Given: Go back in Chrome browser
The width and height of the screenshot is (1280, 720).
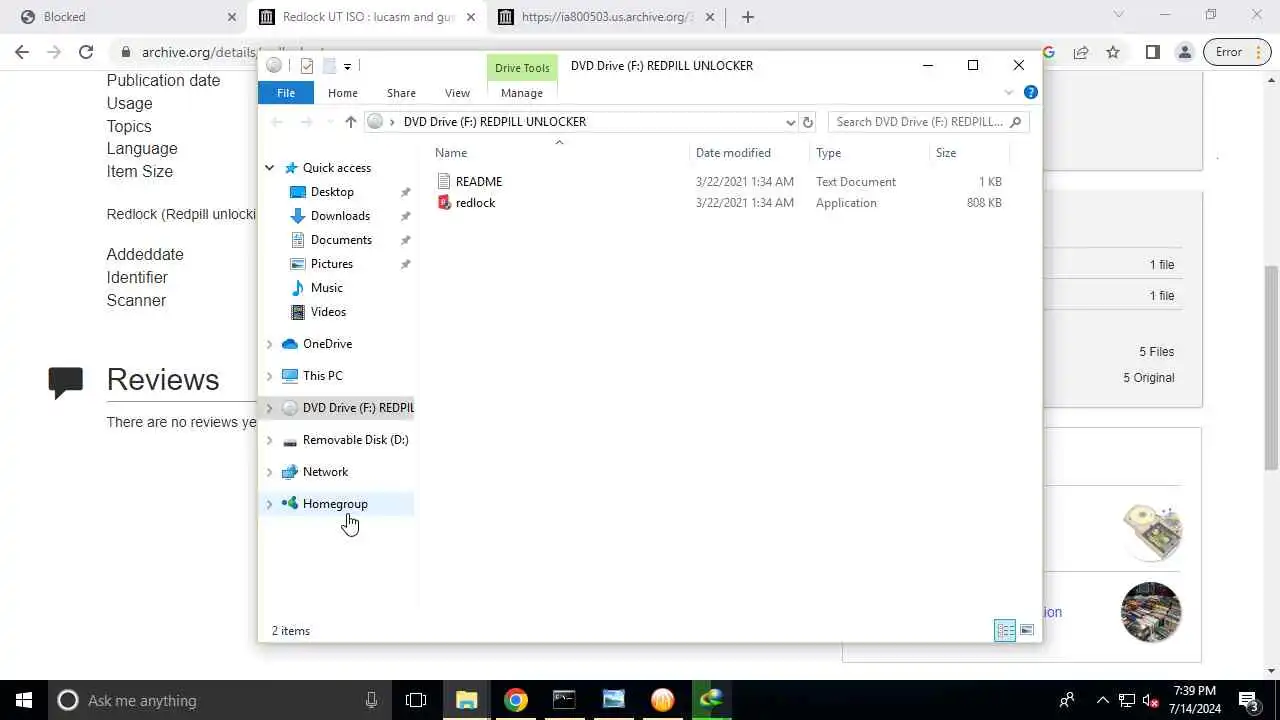Looking at the screenshot, I should click(x=22, y=52).
